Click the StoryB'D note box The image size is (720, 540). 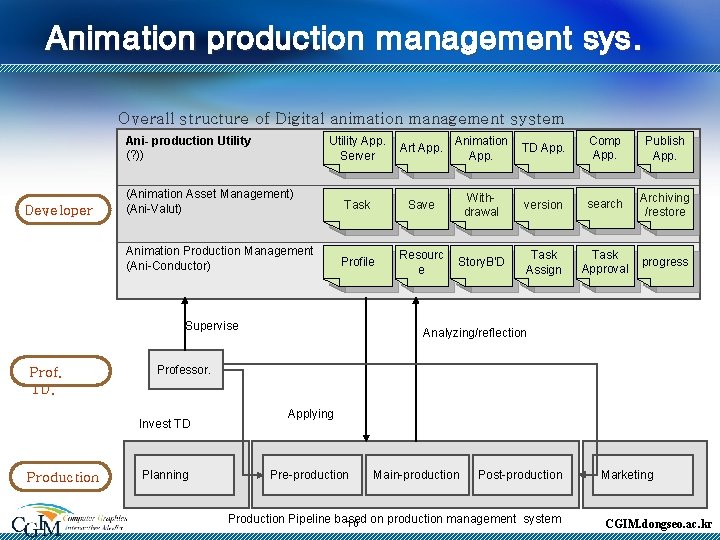(481, 266)
